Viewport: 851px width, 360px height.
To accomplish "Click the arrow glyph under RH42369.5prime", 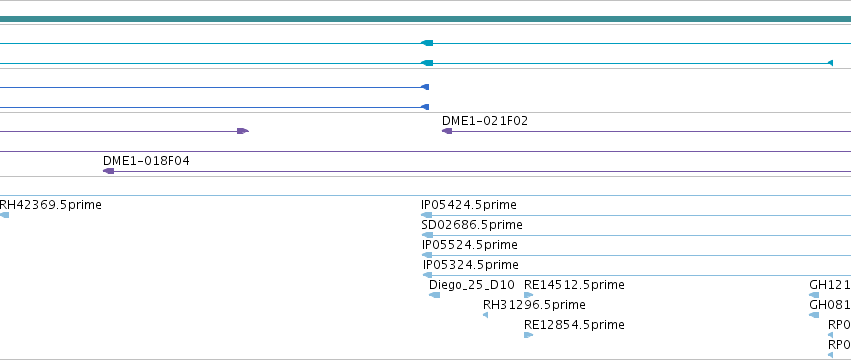I will 4,215.
